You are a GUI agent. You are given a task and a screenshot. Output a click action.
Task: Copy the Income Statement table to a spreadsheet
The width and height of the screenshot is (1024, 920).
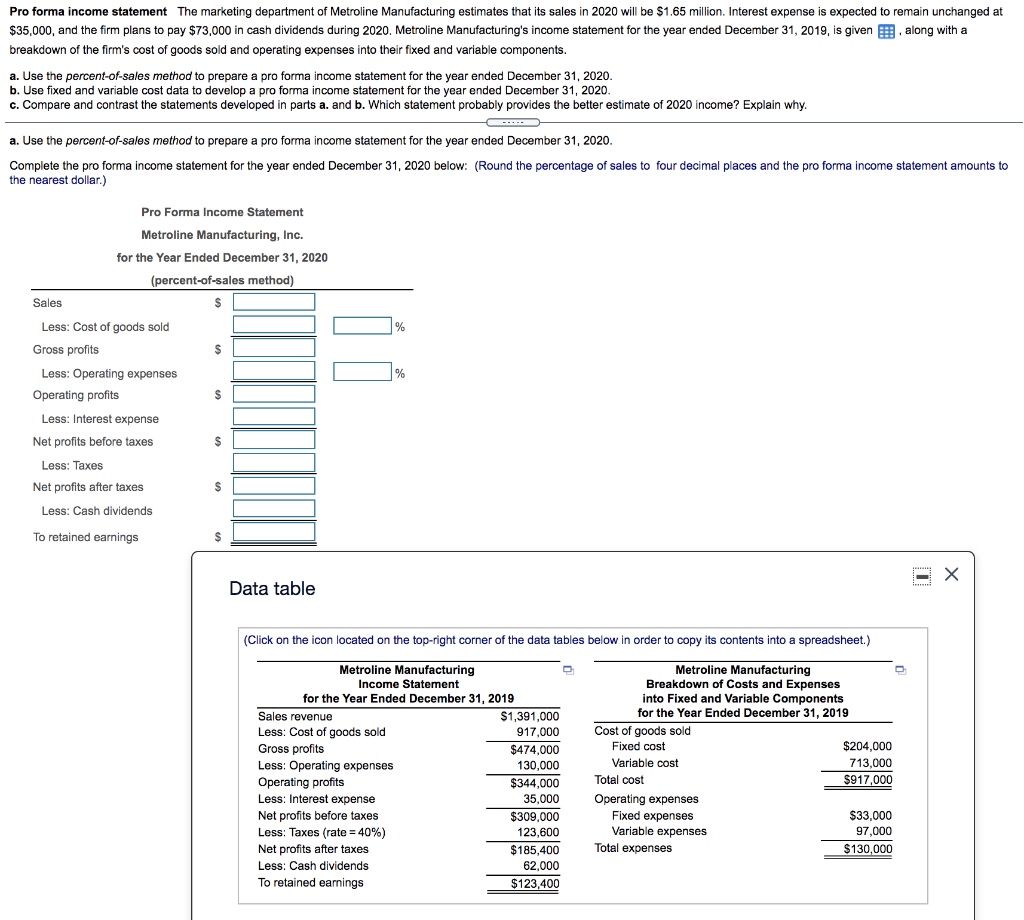point(568,670)
